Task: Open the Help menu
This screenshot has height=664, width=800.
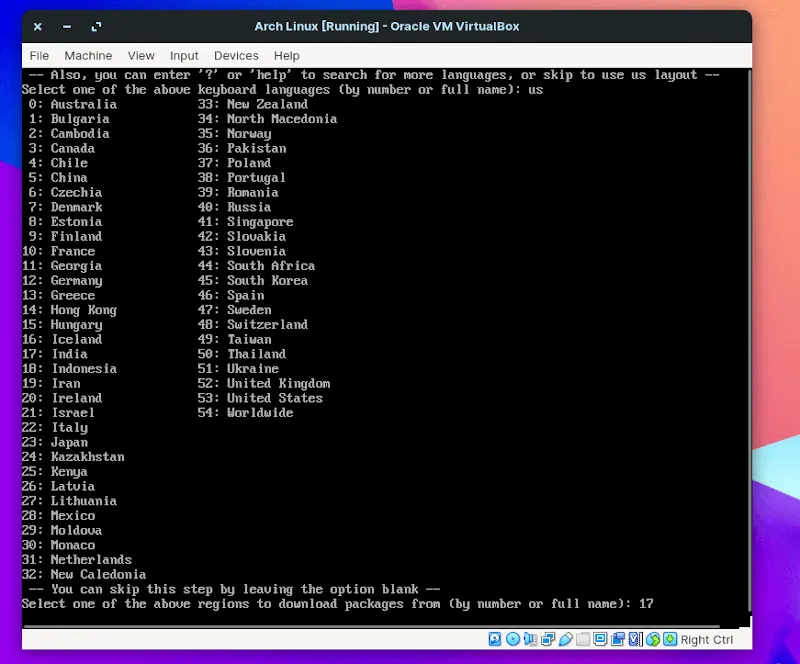Action: pyautogui.click(x=287, y=56)
